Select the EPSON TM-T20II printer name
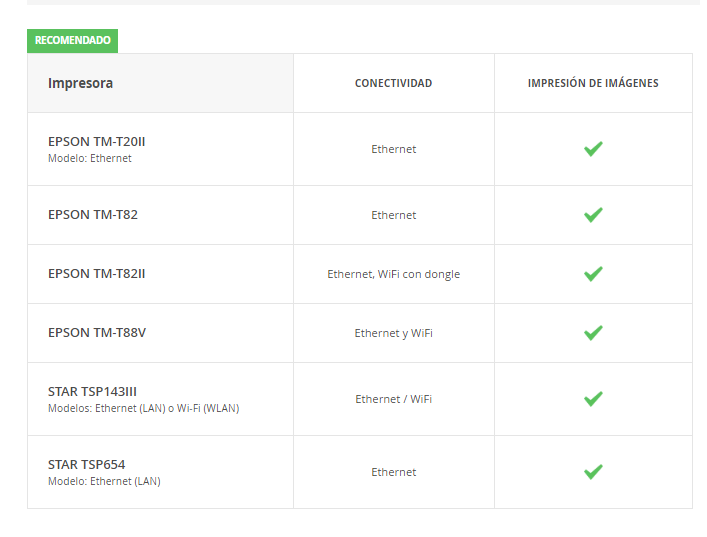707x537 pixels. (96, 142)
